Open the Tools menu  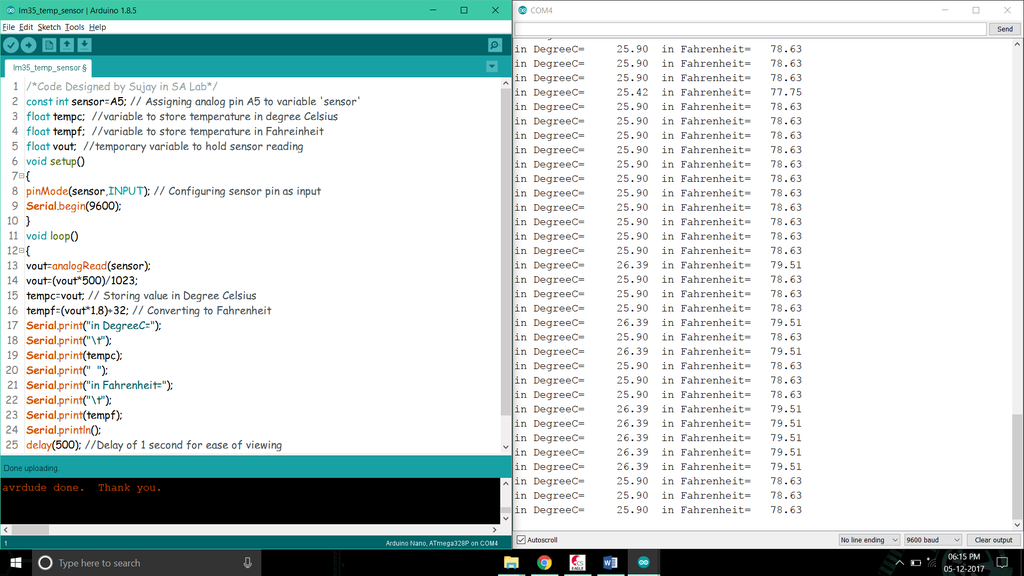74,27
